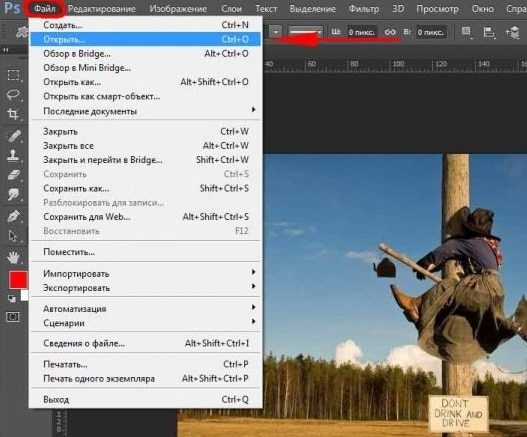
Task: Click the horizontal ruler at mark 100
Action: pyautogui.click(x=397, y=65)
